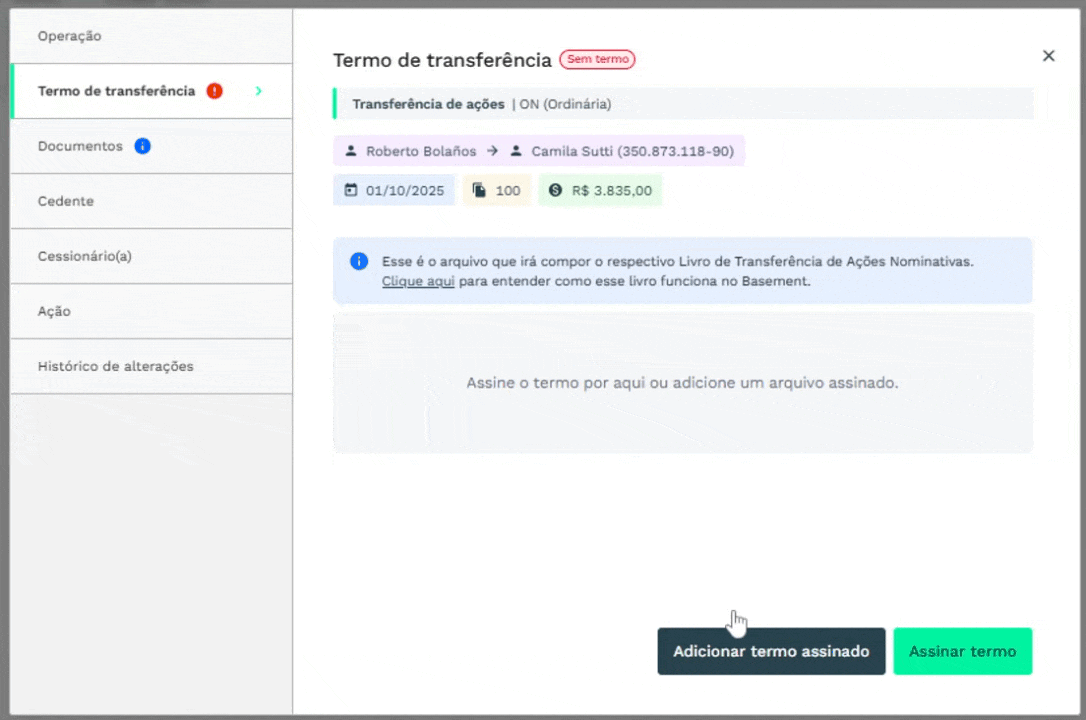
Task: Click the red alert badge on Termo de transferência
Action: 214,90
